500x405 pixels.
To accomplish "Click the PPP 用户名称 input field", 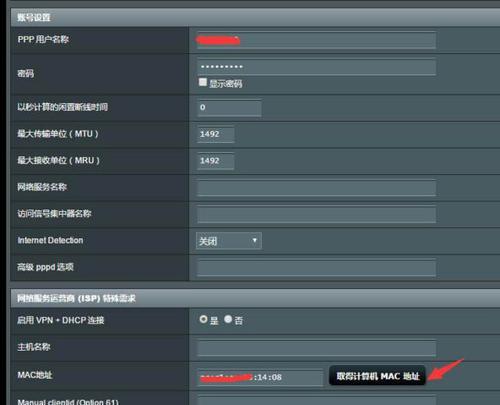I will click(x=316, y=40).
